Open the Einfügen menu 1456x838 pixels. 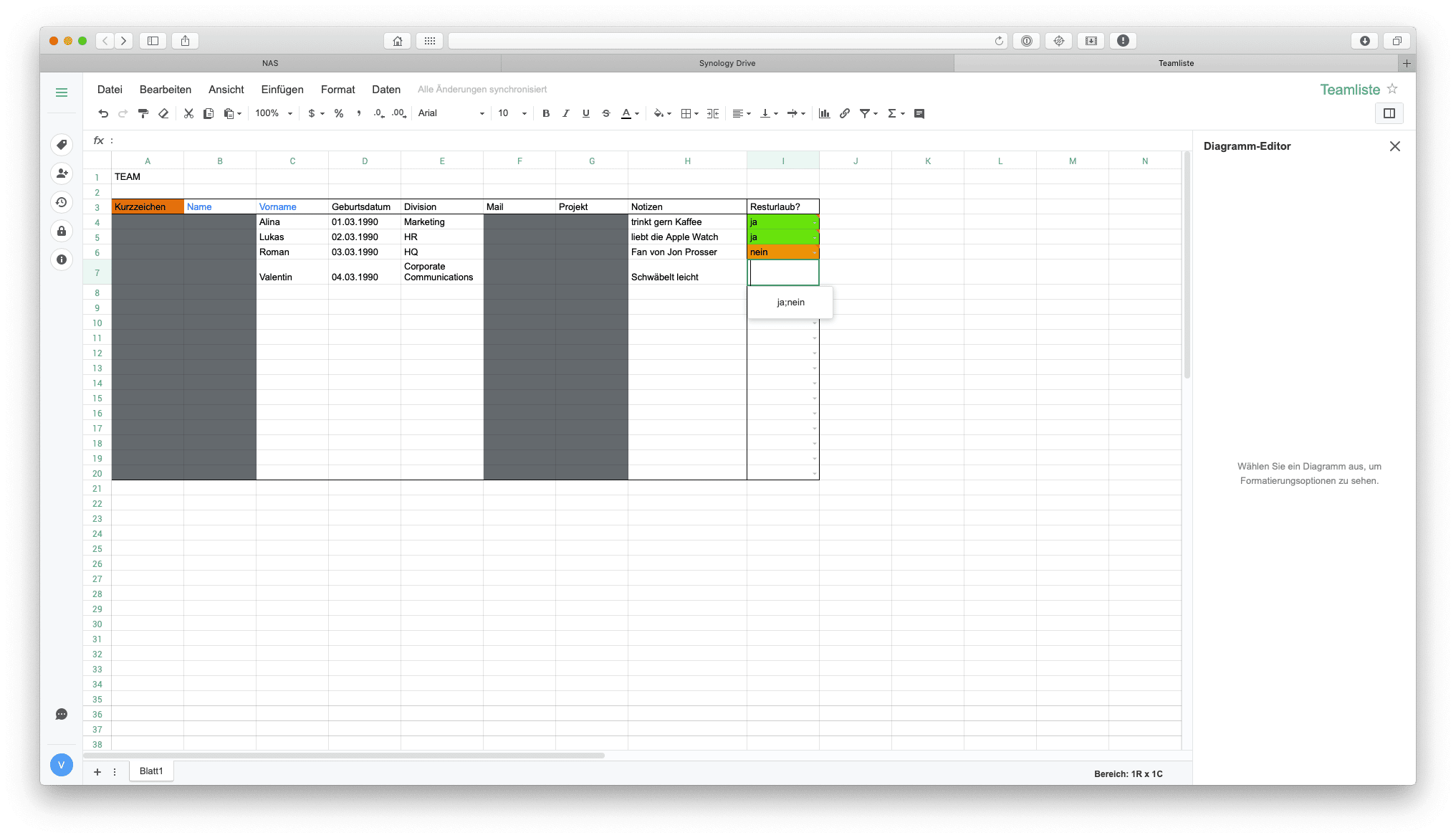[x=282, y=90]
